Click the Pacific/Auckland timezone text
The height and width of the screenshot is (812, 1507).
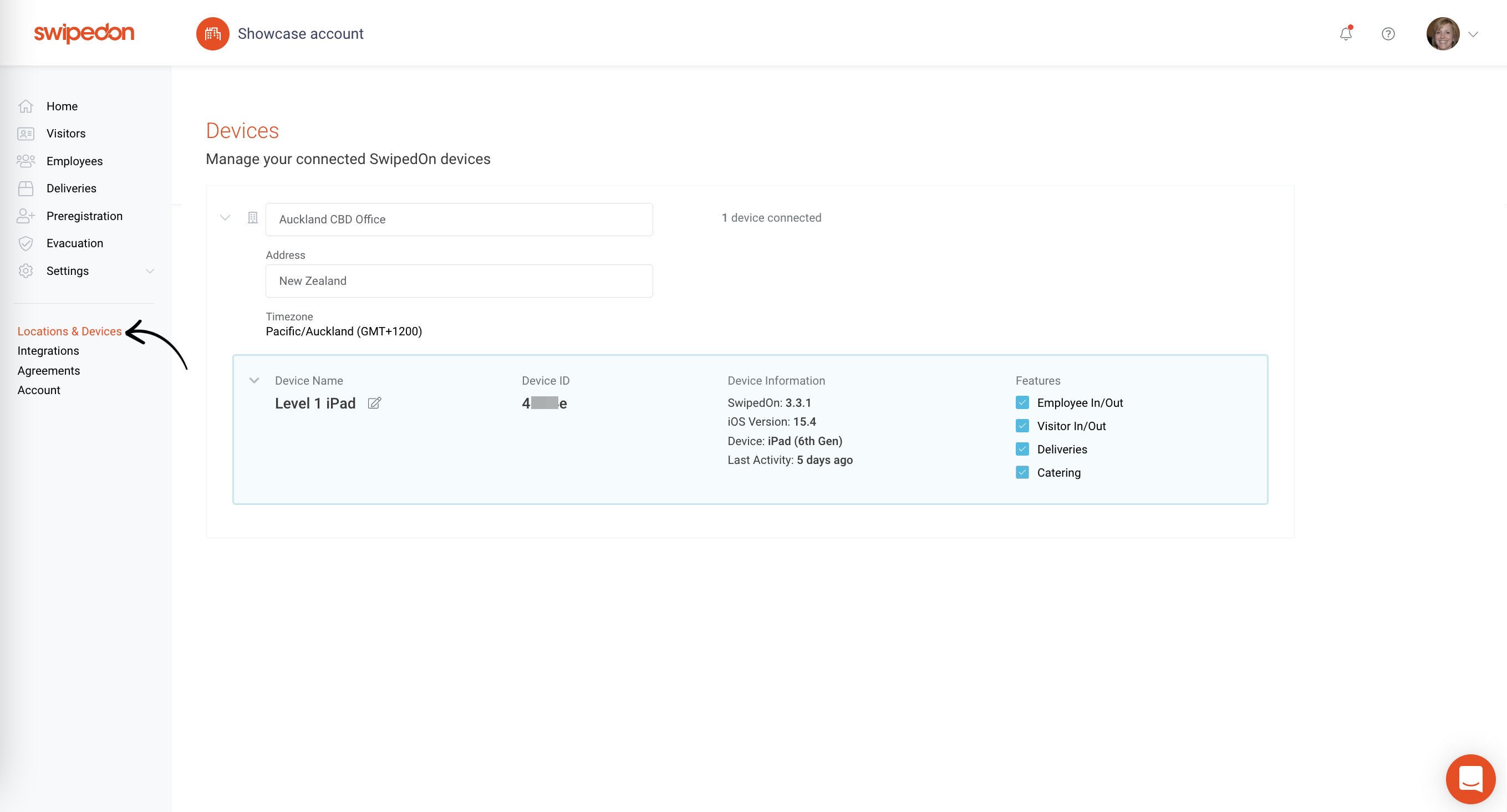(344, 331)
